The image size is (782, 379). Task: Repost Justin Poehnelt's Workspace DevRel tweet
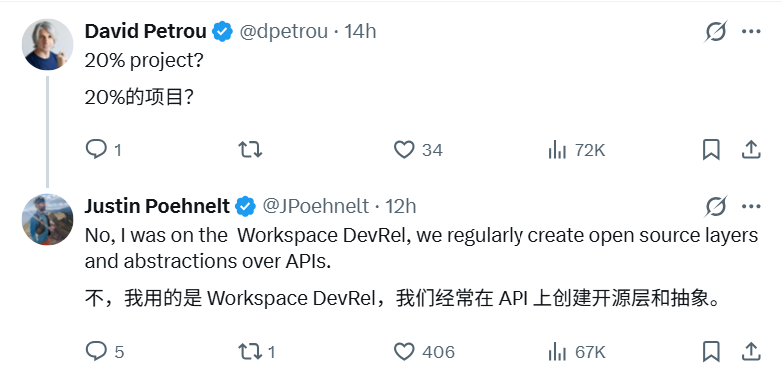point(257,352)
